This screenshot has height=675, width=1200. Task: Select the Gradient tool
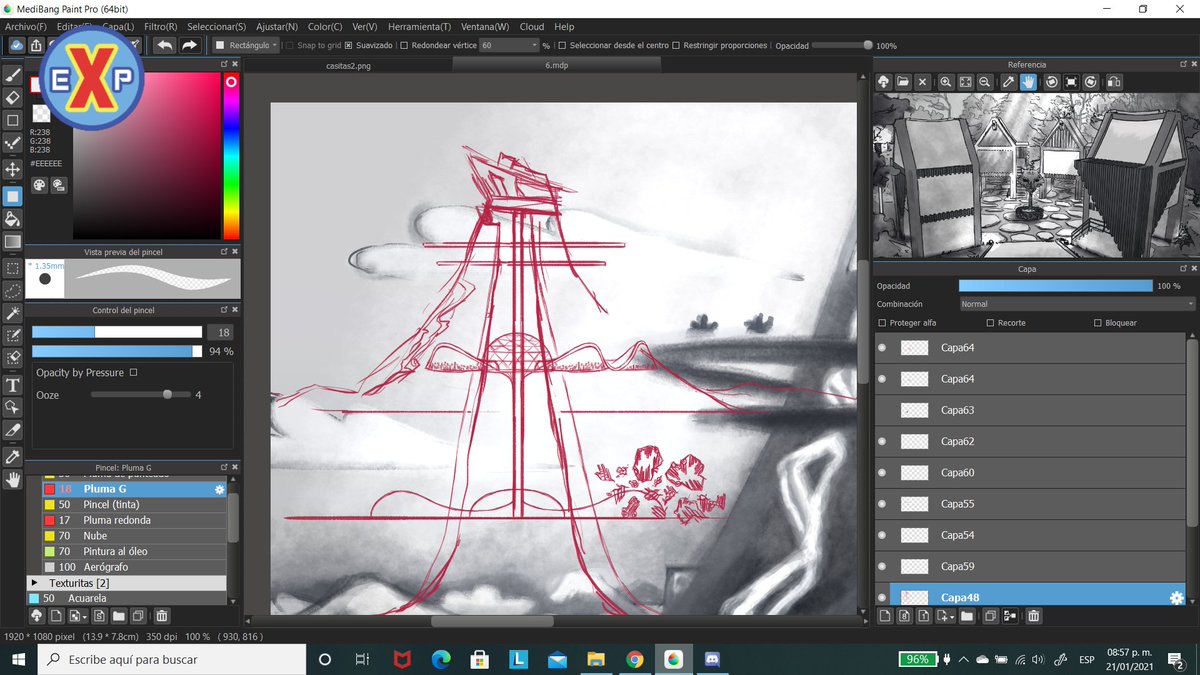pos(13,242)
